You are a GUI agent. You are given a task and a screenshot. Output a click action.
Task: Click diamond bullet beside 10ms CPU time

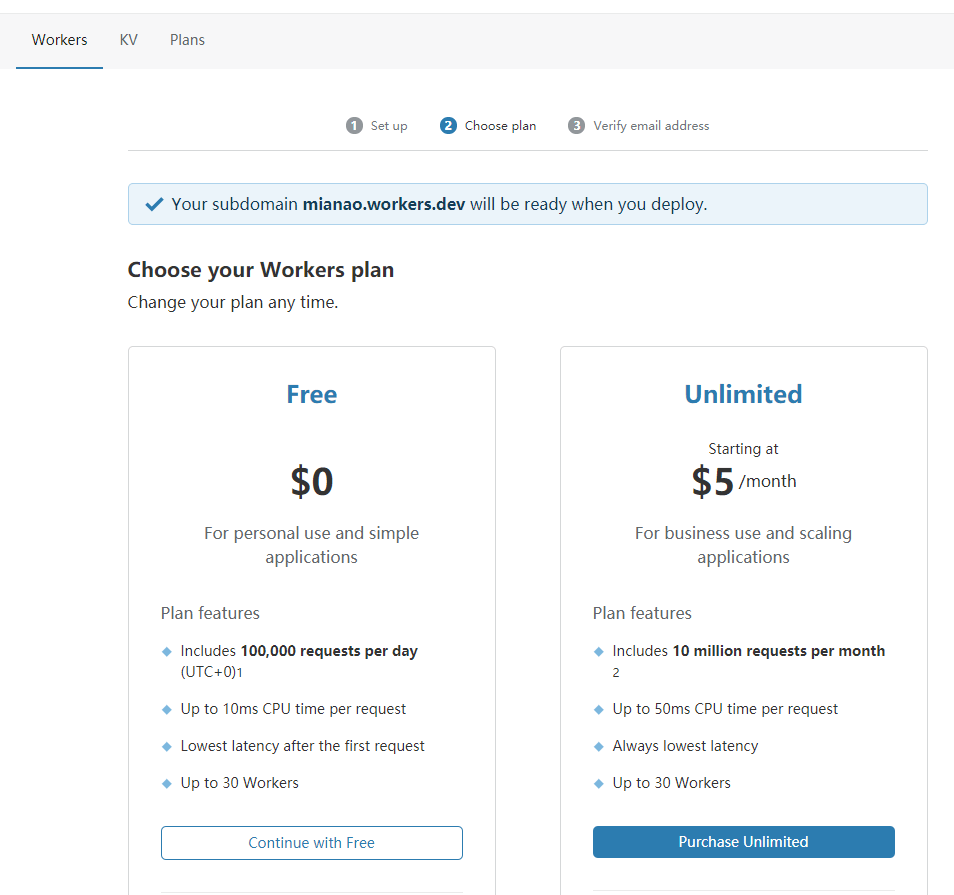tap(167, 709)
